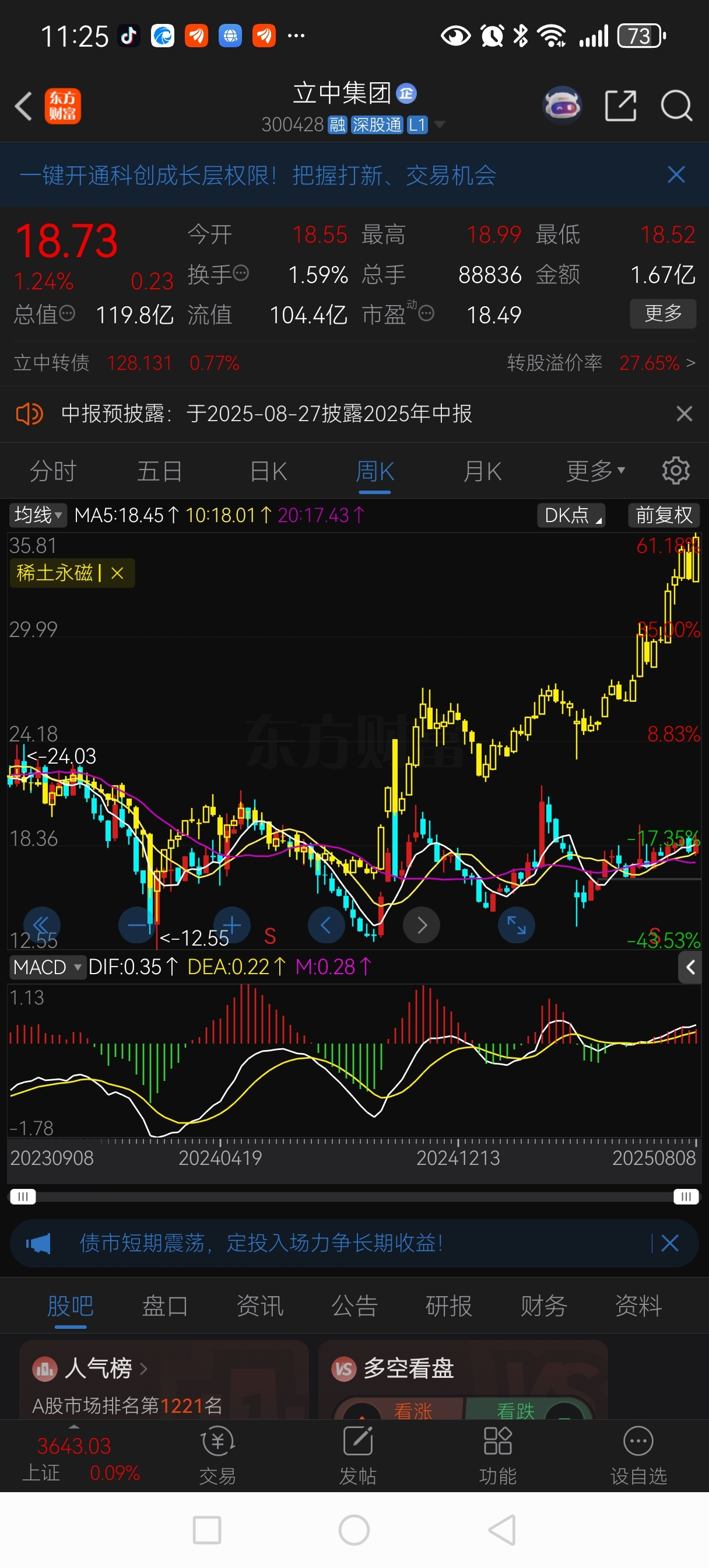Close the 科创成长层 promo banner
The width and height of the screenshot is (709, 1568).
click(676, 174)
